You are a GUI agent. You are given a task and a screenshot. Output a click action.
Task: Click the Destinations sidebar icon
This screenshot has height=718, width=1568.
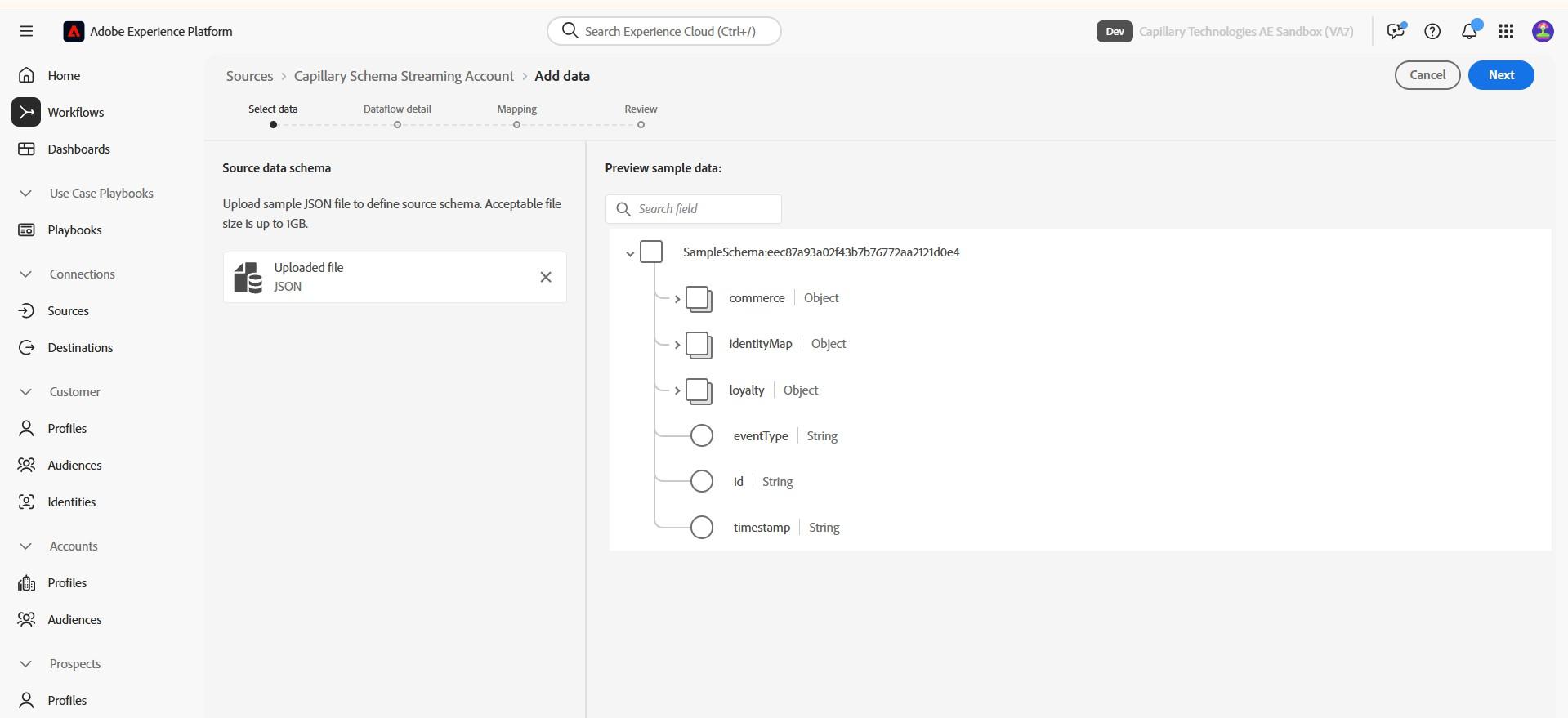pyautogui.click(x=26, y=347)
